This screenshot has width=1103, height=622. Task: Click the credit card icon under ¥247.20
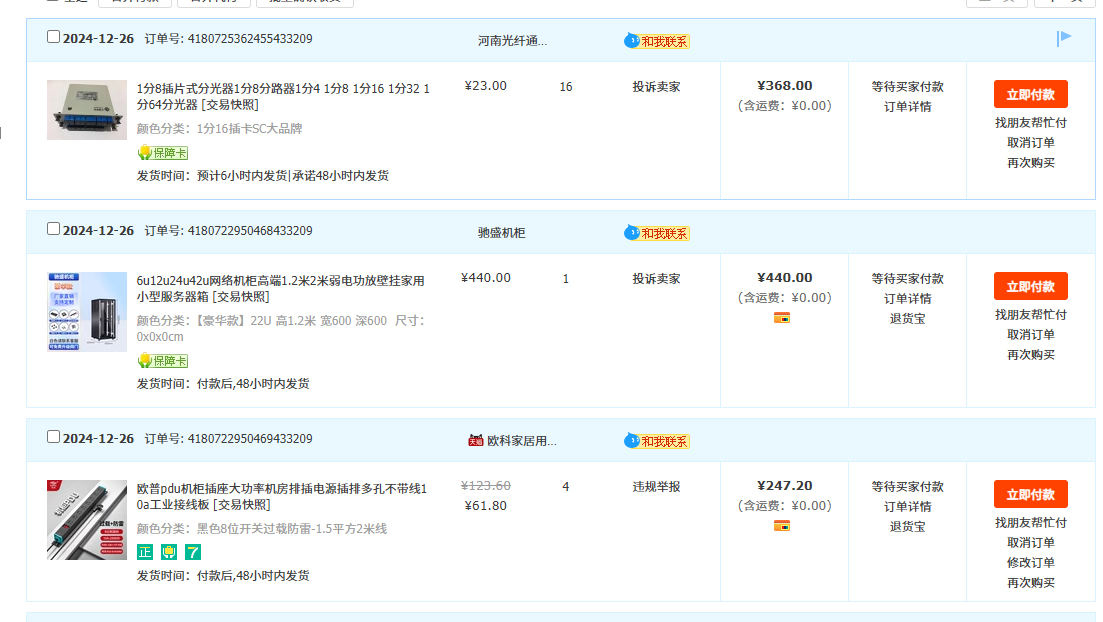pyautogui.click(x=782, y=526)
